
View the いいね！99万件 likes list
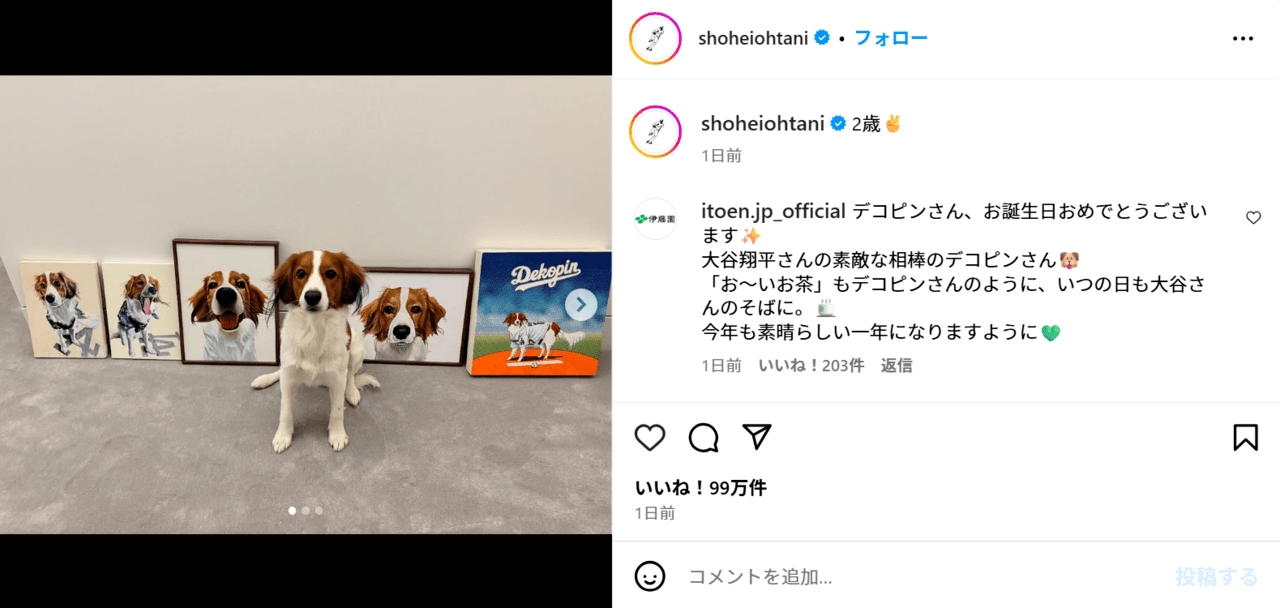click(x=700, y=488)
